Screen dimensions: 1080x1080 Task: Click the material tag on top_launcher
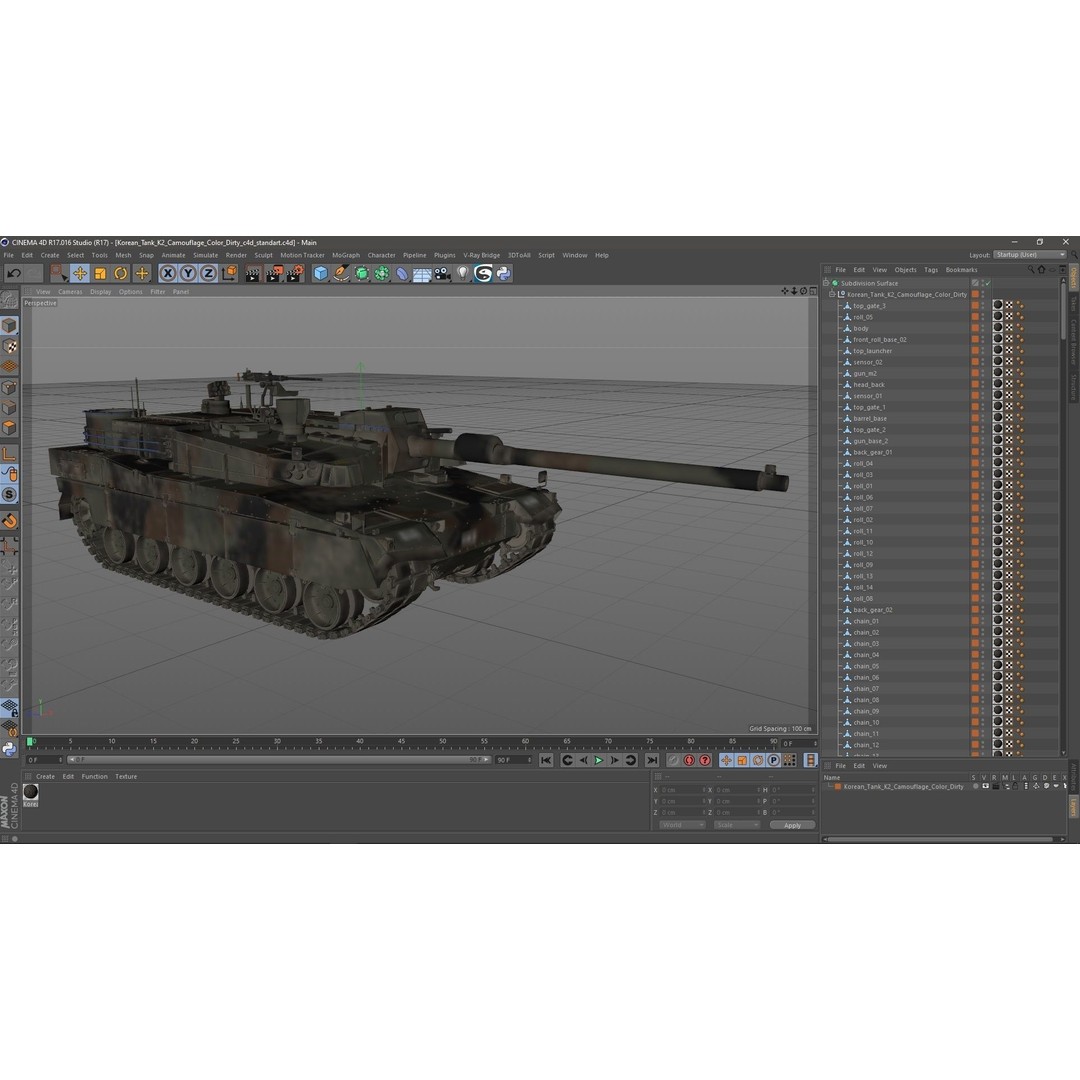pyautogui.click(x=997, y=351)
